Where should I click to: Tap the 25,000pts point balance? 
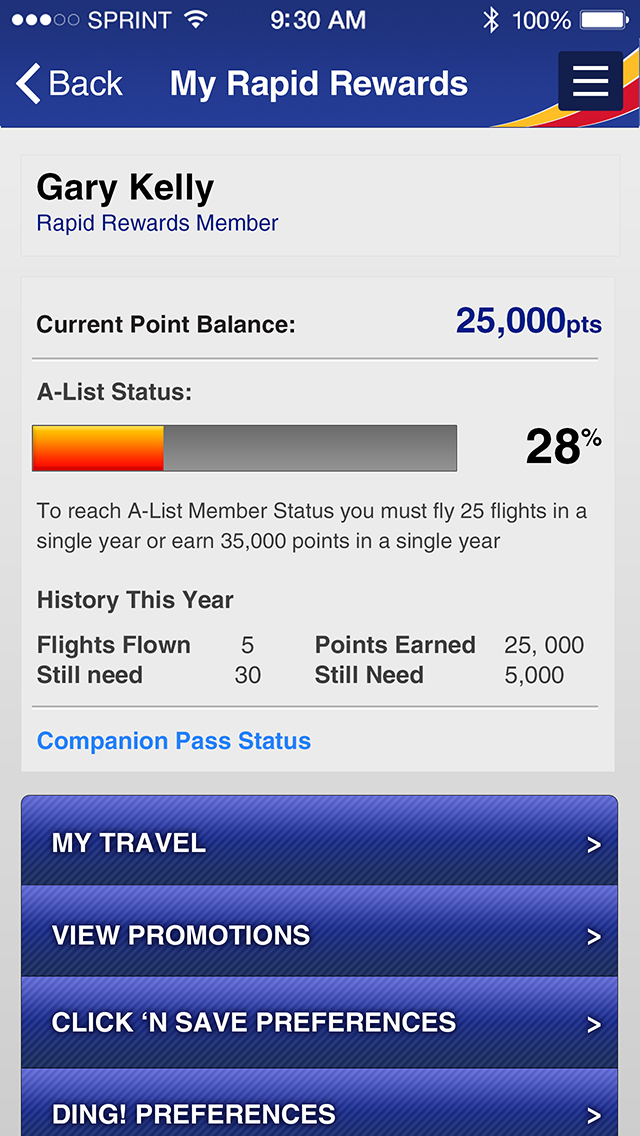click(528, 322)
